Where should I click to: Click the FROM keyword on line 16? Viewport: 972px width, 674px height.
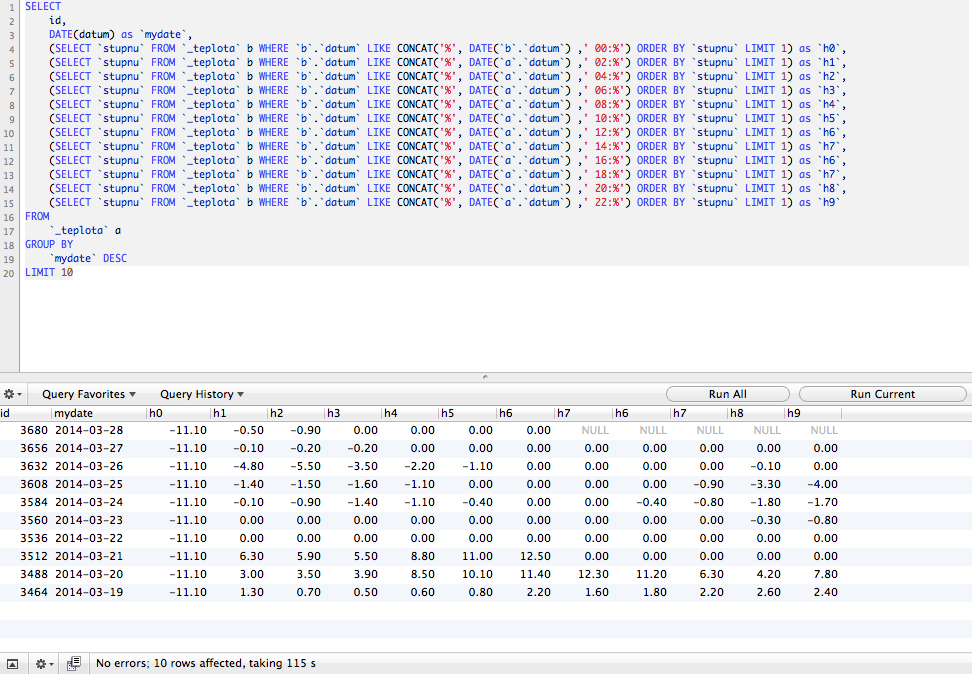37,216
